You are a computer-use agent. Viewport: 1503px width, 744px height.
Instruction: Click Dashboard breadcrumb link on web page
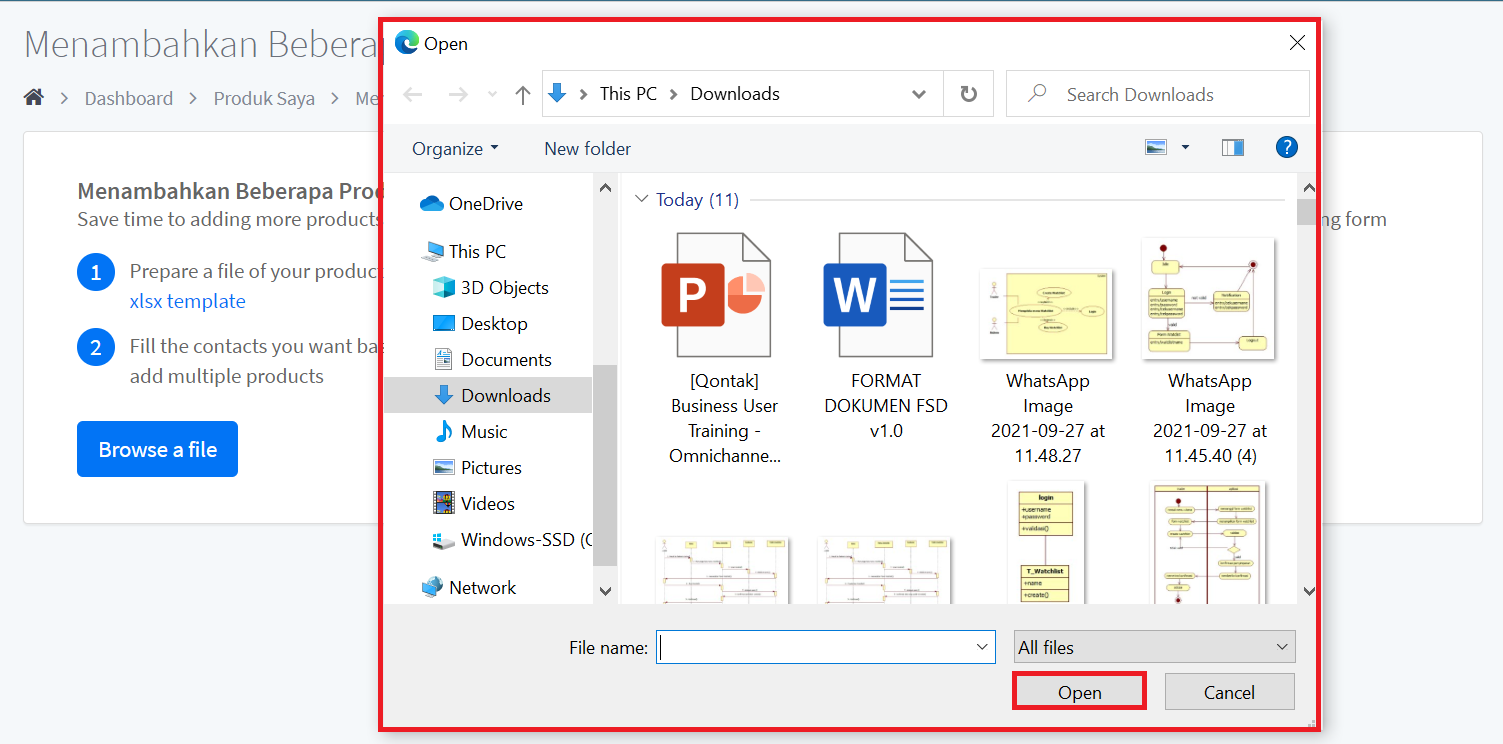(128, 98)
